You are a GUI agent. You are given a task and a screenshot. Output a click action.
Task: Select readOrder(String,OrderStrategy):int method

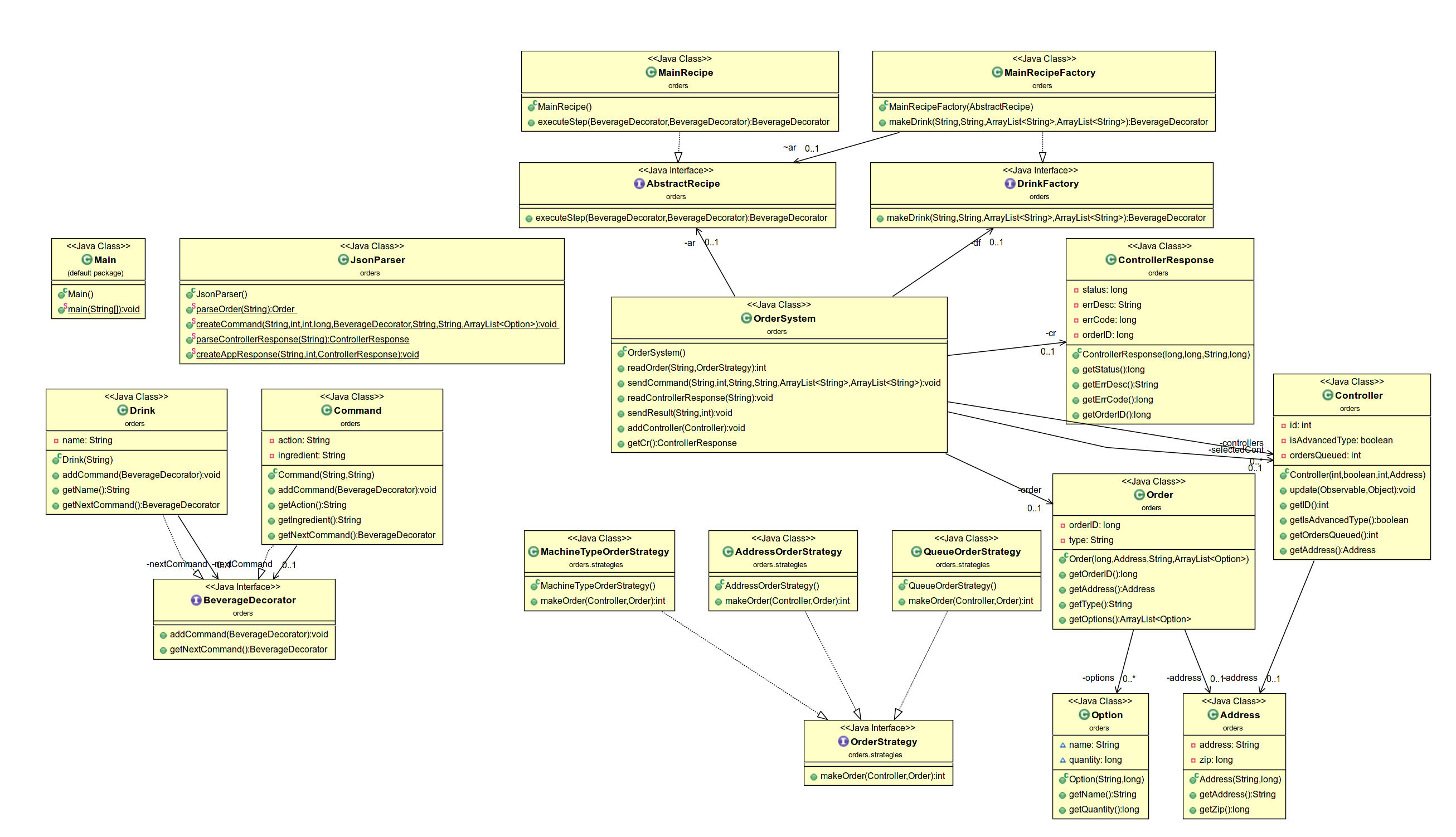(x=696, y=368)
